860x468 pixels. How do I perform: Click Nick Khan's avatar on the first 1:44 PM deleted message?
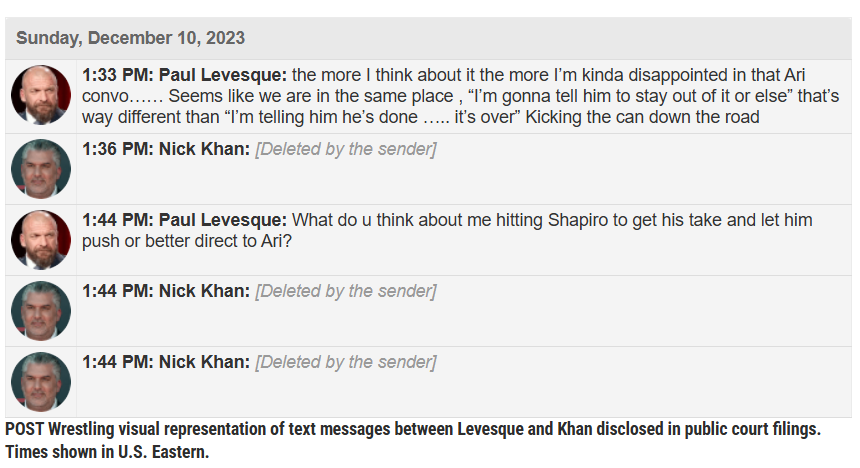[41, 310]
